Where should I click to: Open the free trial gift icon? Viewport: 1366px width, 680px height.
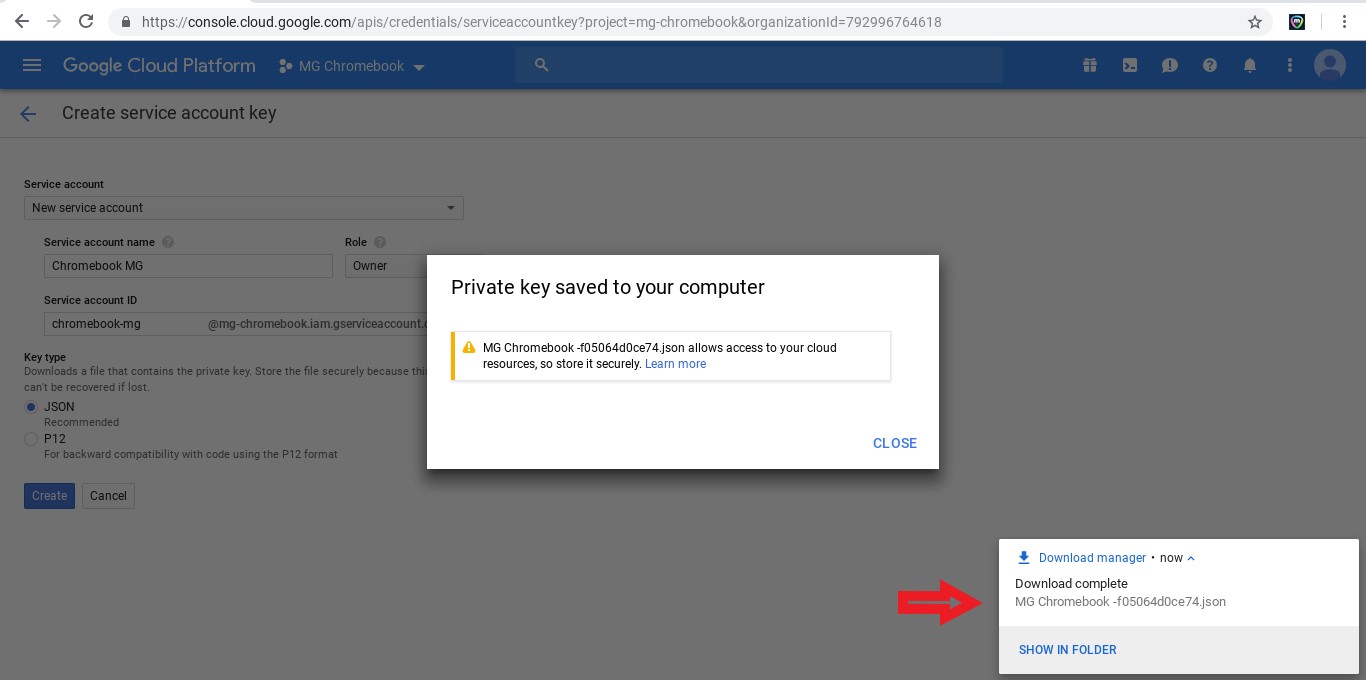pos(1089,65)
